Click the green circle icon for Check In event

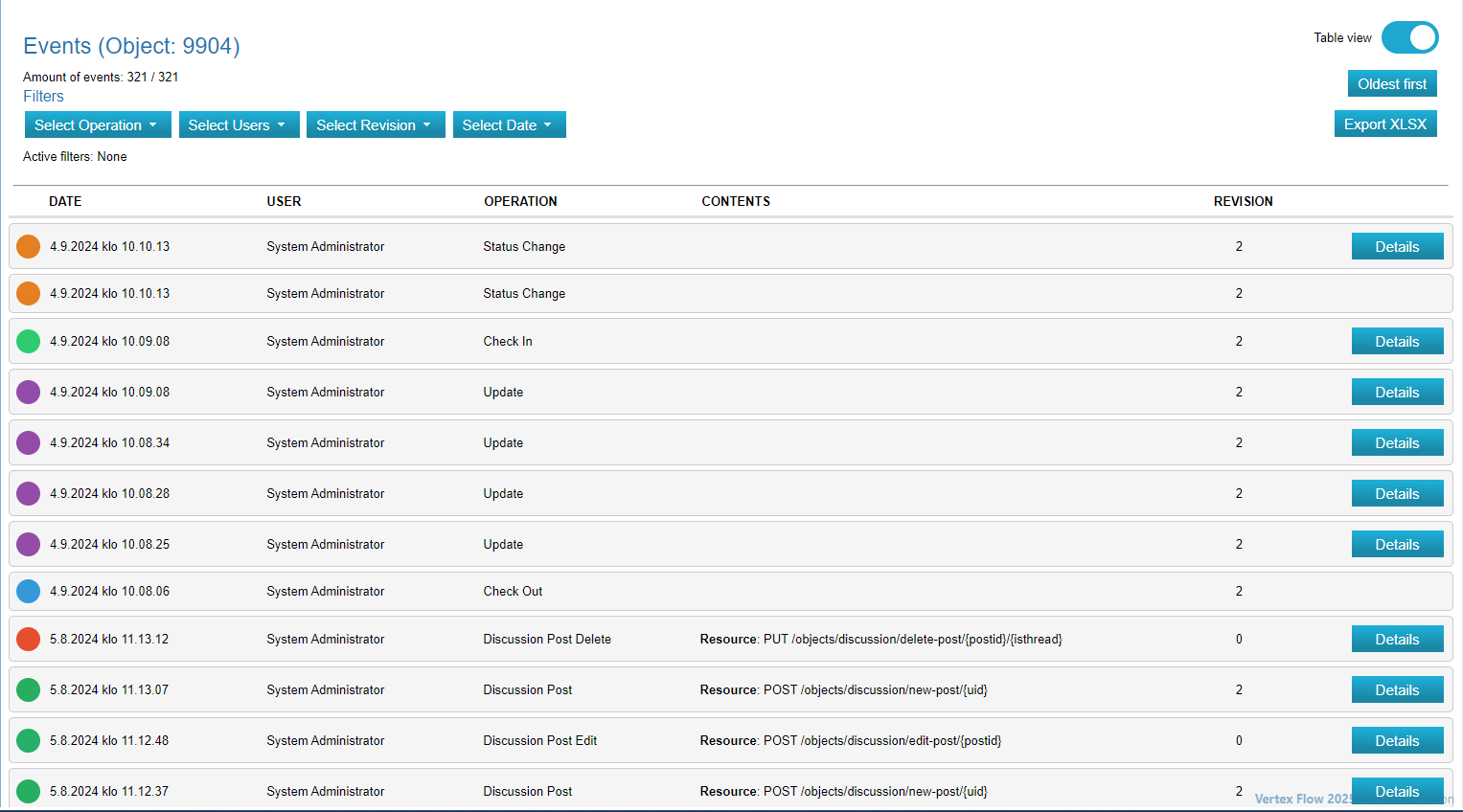[x=29, y=341]
